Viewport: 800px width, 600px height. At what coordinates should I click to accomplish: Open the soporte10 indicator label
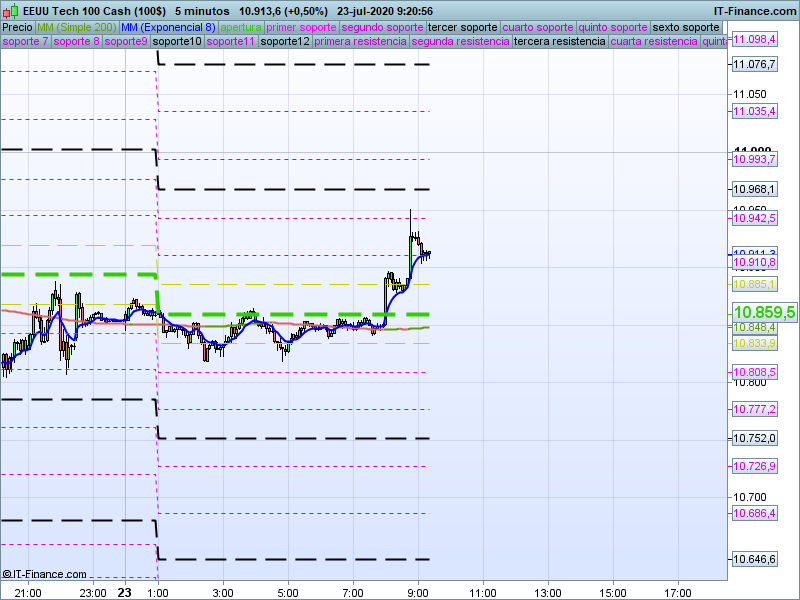coord(178,41)
